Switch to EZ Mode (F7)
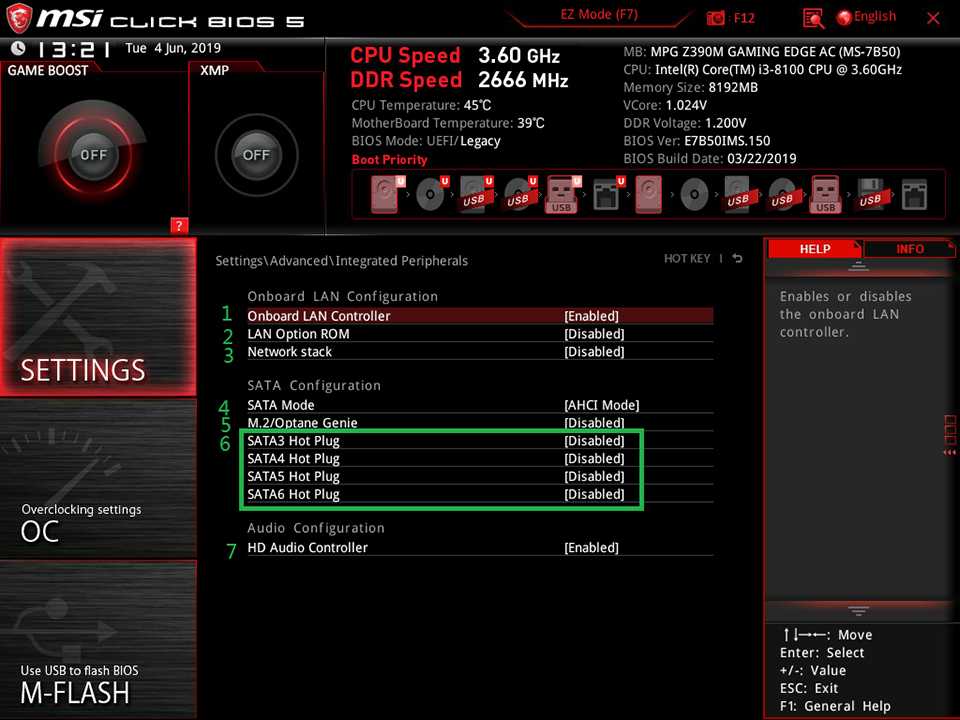960x720 pixels. click(597, 16)
